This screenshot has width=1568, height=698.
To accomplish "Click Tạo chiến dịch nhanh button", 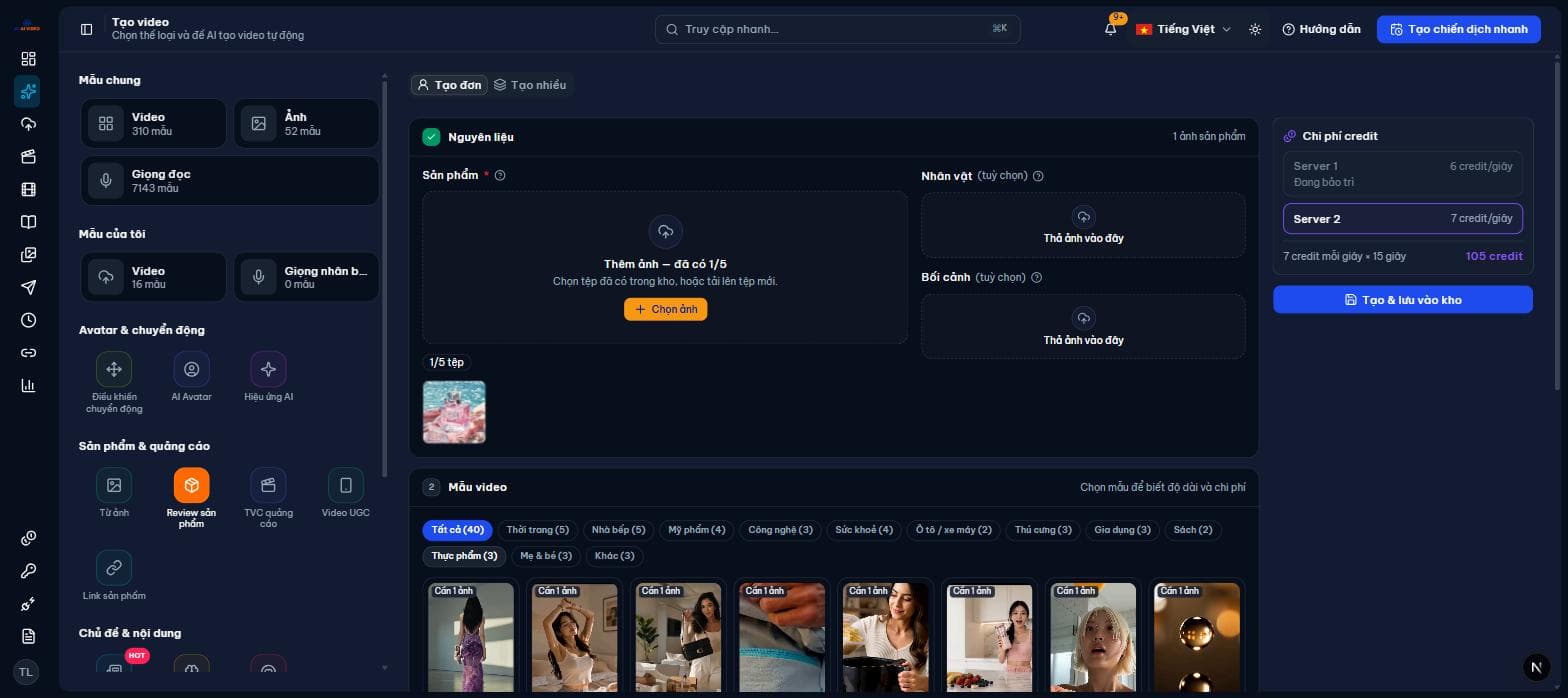I will pos(1458,29).
